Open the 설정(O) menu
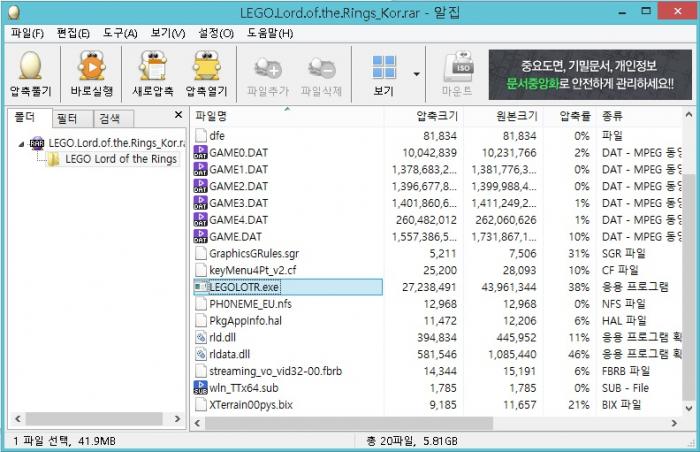Image resolution: width=700 pixels, height=452 pixels. 216,33
